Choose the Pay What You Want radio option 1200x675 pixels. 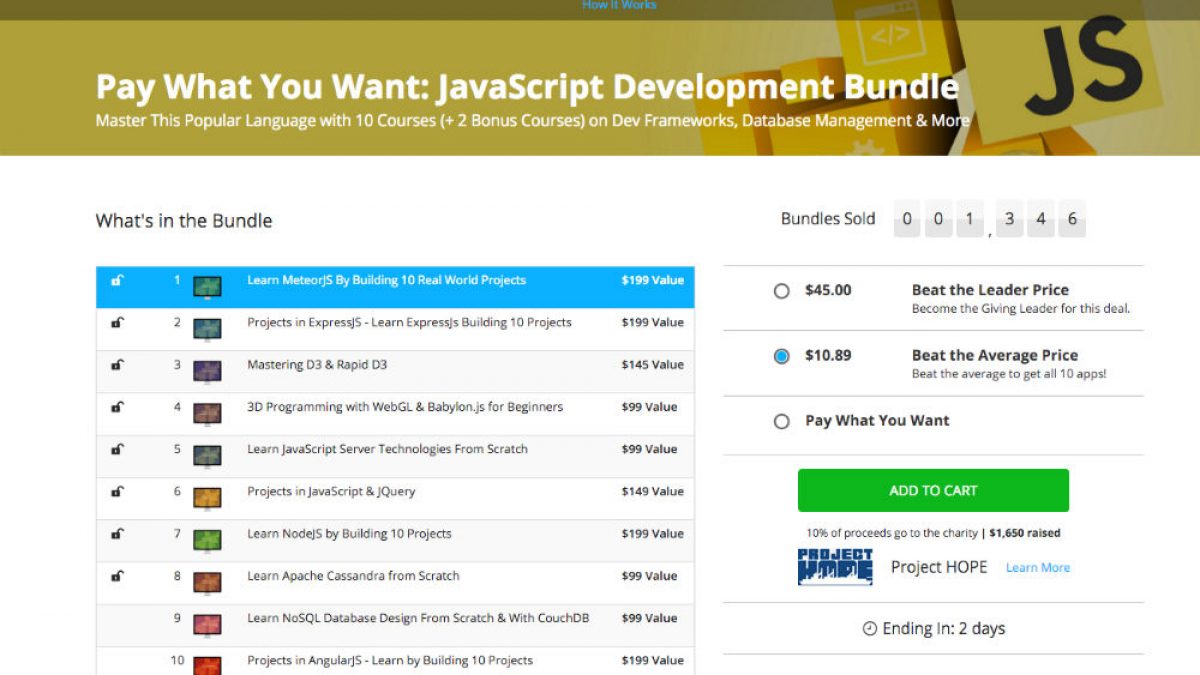point(782,422)
